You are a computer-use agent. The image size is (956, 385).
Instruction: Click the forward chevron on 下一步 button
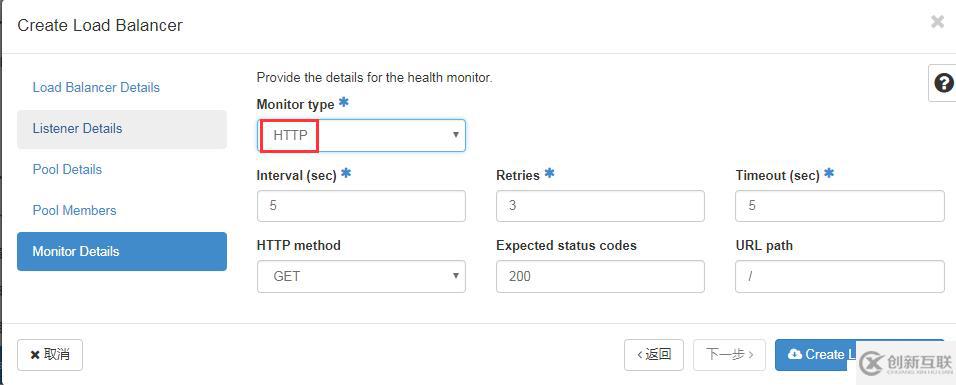point(751,354)
